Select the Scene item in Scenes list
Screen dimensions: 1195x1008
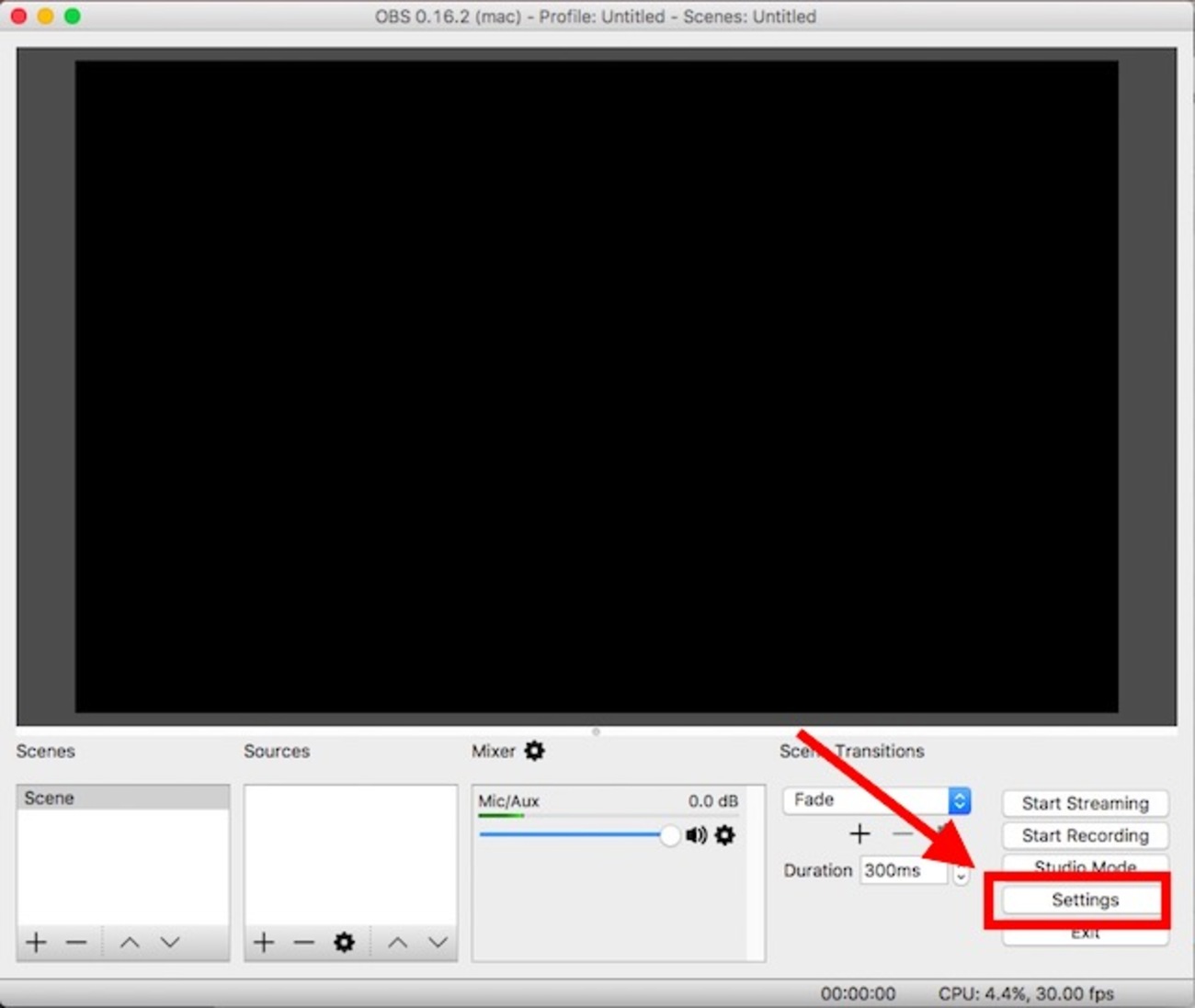click(x=123, y=798)
